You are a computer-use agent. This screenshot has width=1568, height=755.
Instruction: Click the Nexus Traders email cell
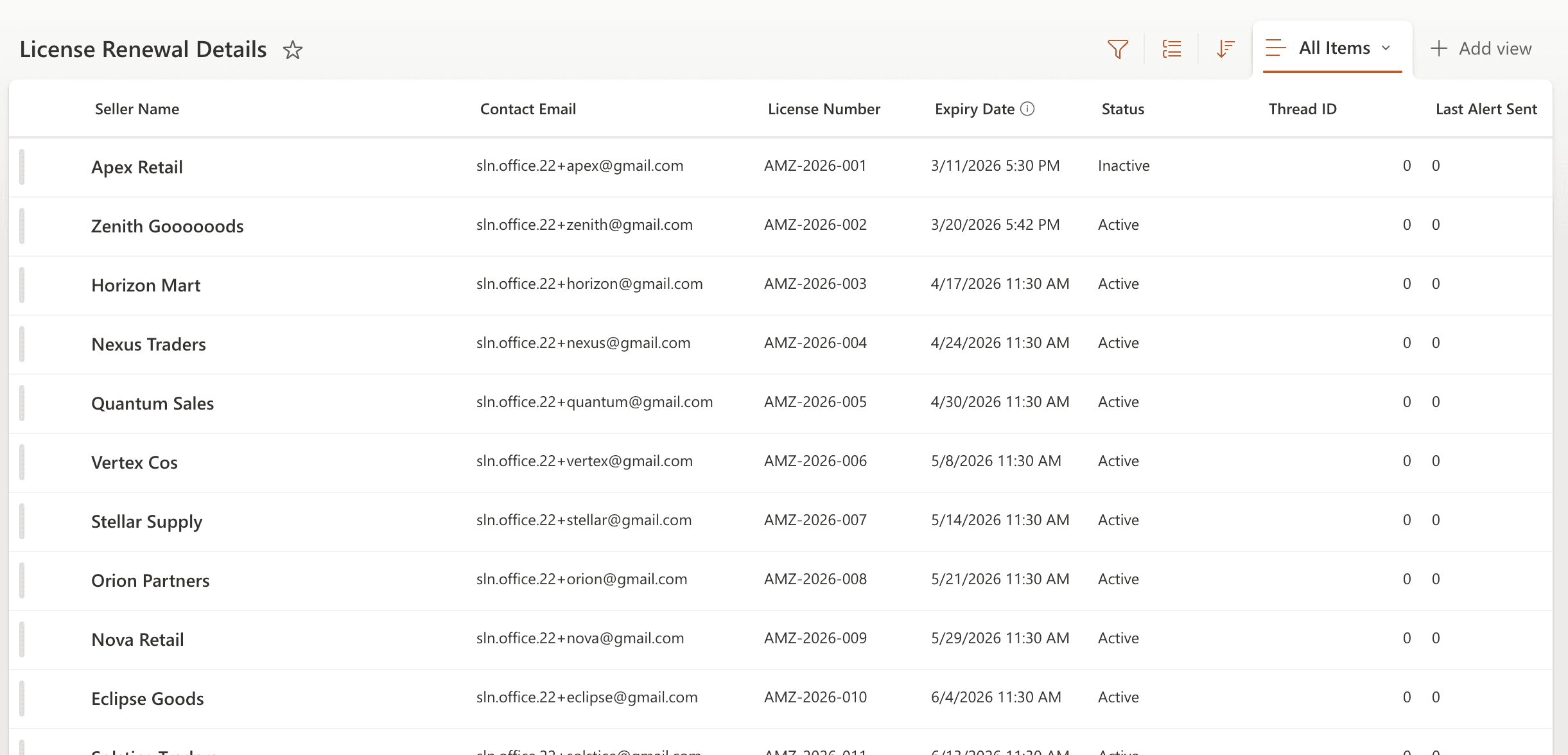pos(582,343)
